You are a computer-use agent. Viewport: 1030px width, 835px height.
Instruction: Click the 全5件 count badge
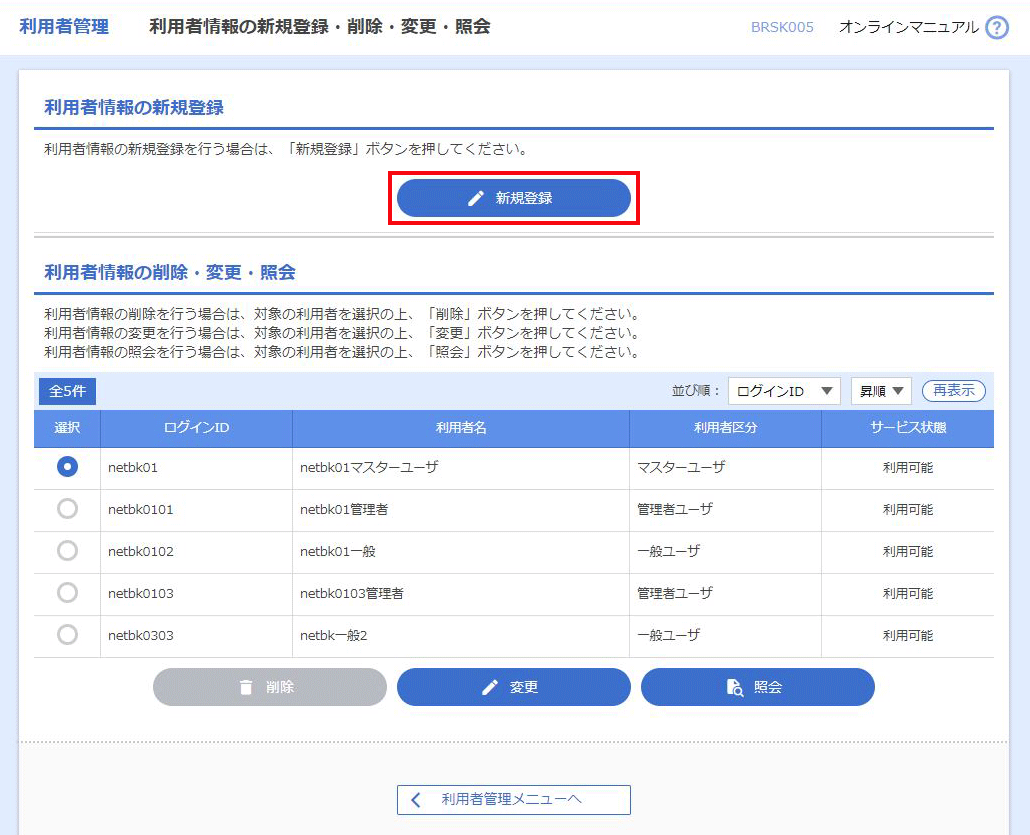pos(67,392)
